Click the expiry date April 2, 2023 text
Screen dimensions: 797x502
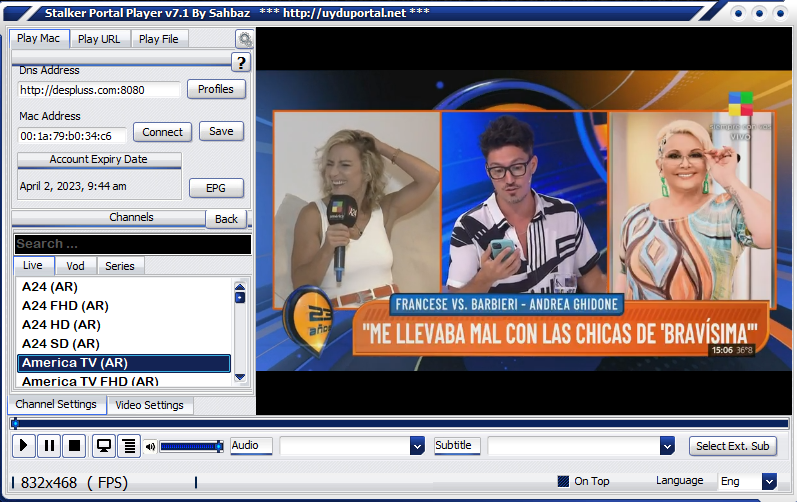(73, 186)
